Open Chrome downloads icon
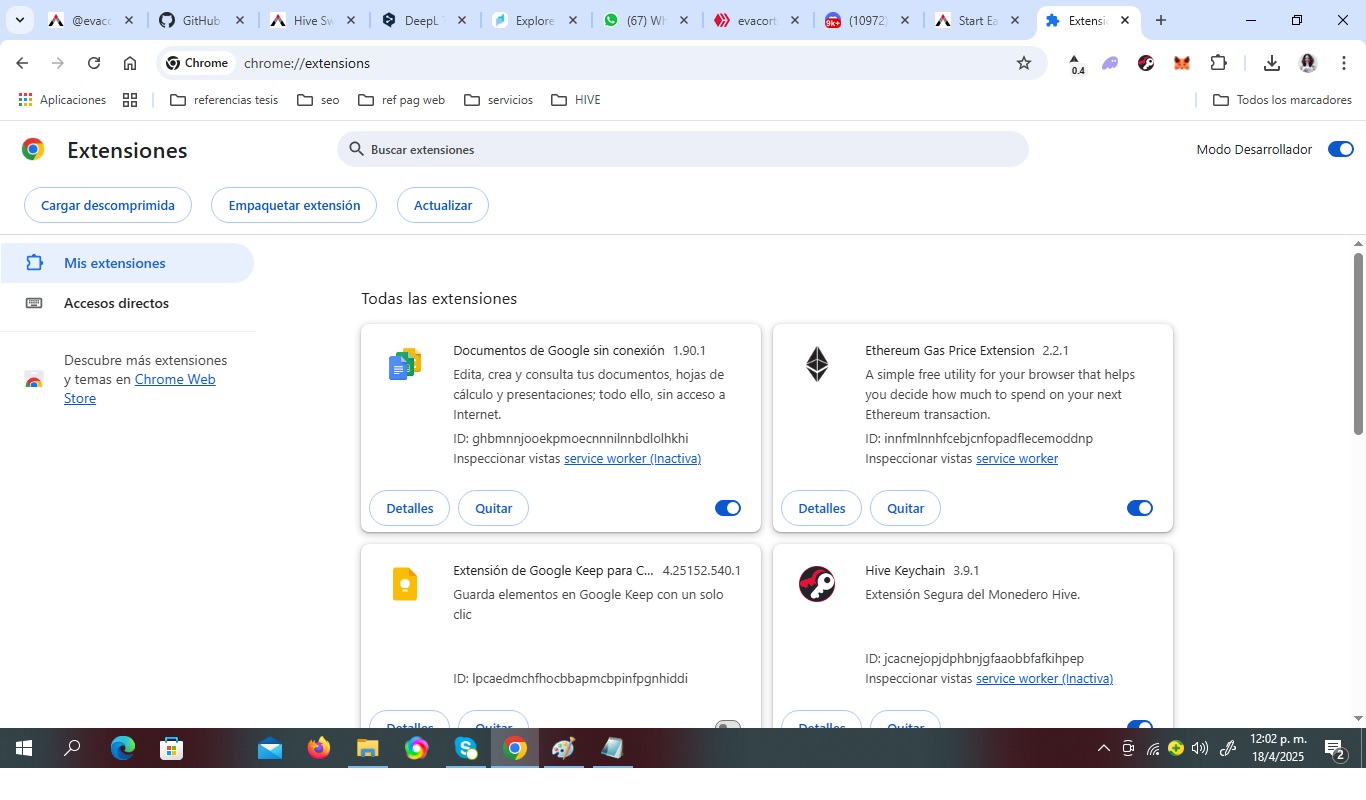The width and height of the screenshot is (1366, 800). point(1271,63)
